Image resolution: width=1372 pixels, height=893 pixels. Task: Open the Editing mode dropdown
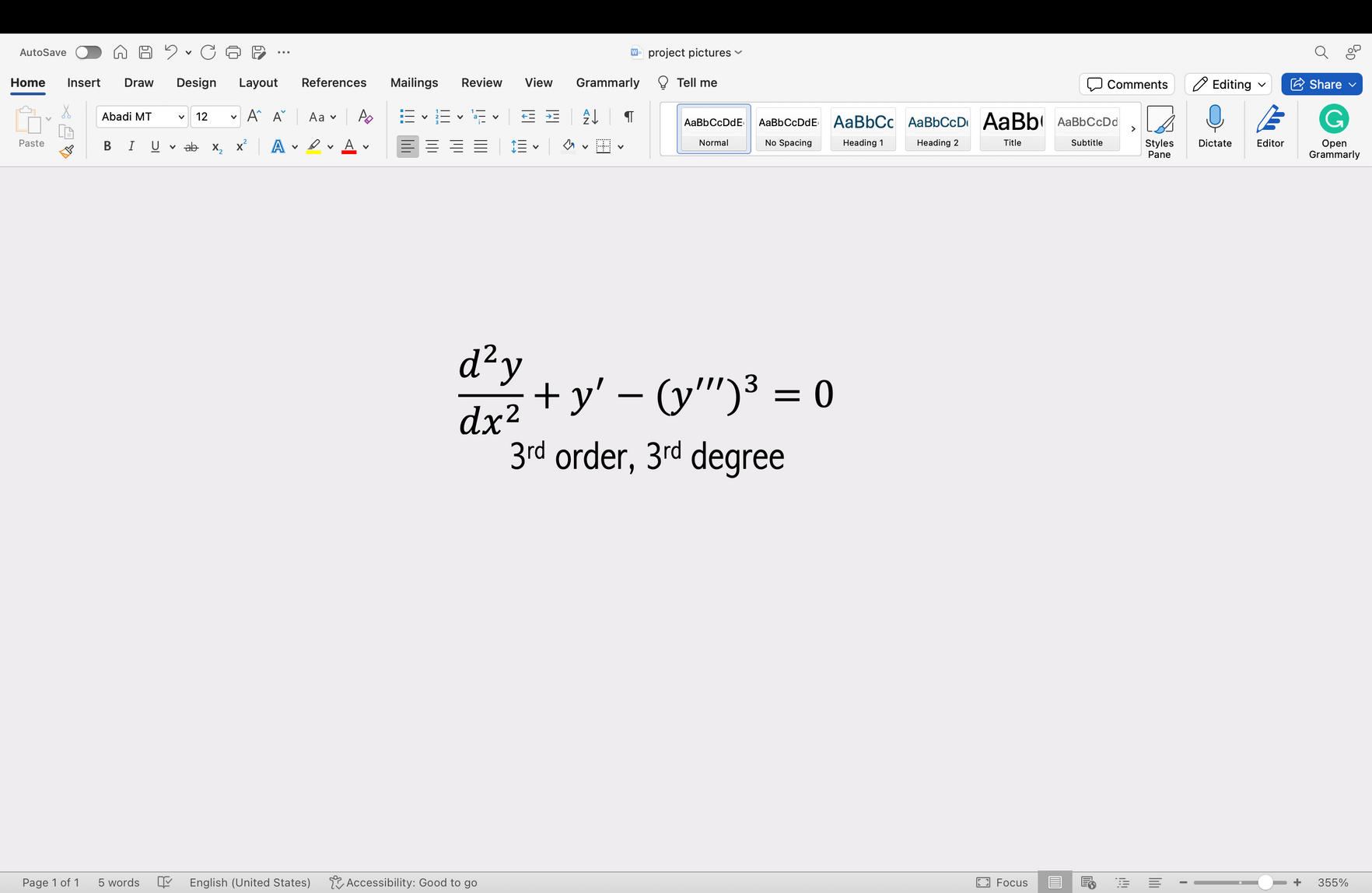1228,84
